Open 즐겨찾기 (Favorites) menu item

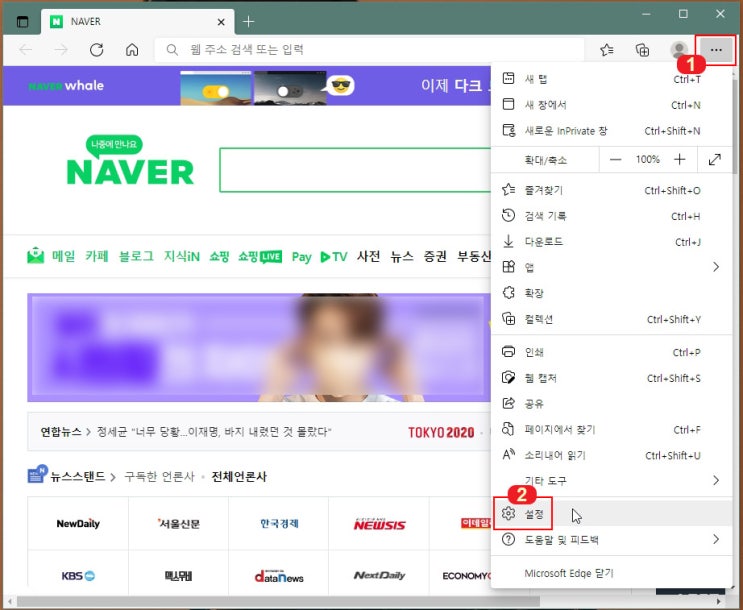pyautogui.click(x=611, y=191)
